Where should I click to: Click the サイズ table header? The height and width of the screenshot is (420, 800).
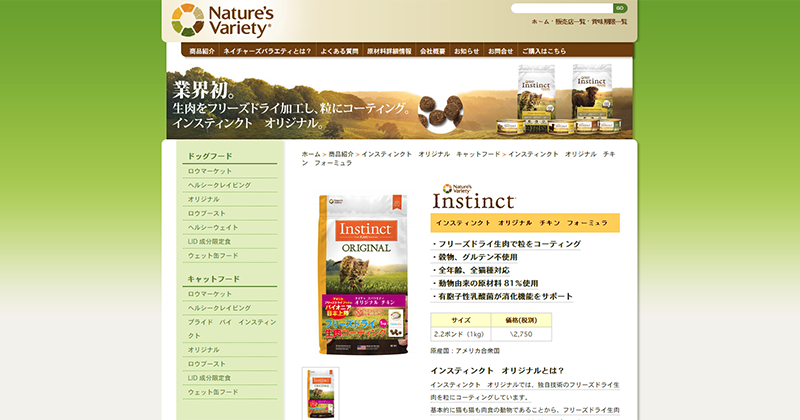click(461, 320)
